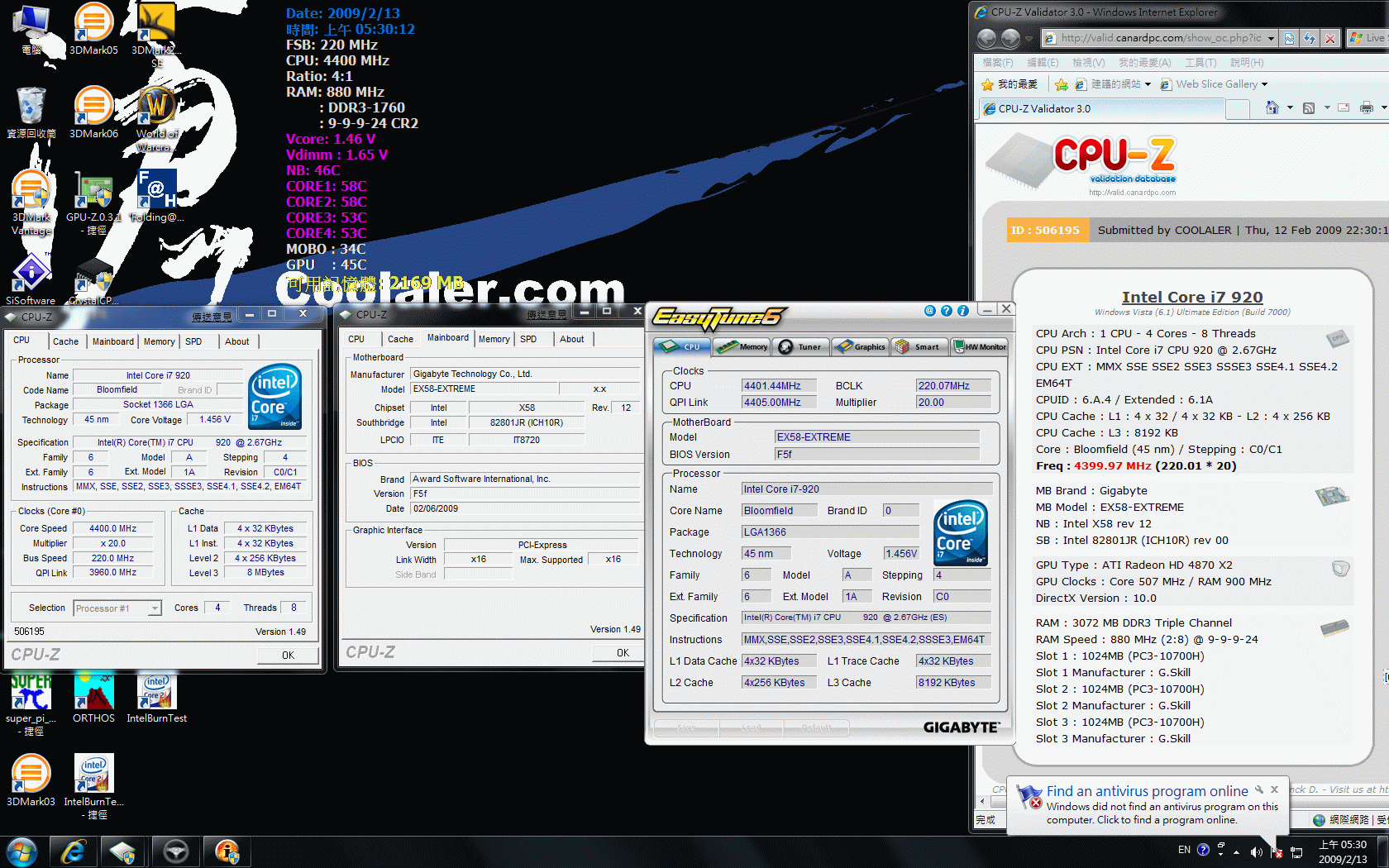This screenshot has width=1389, height=868.
Task: Select HW Monitor tab in EasyTune6
Action: click(980, 346)
